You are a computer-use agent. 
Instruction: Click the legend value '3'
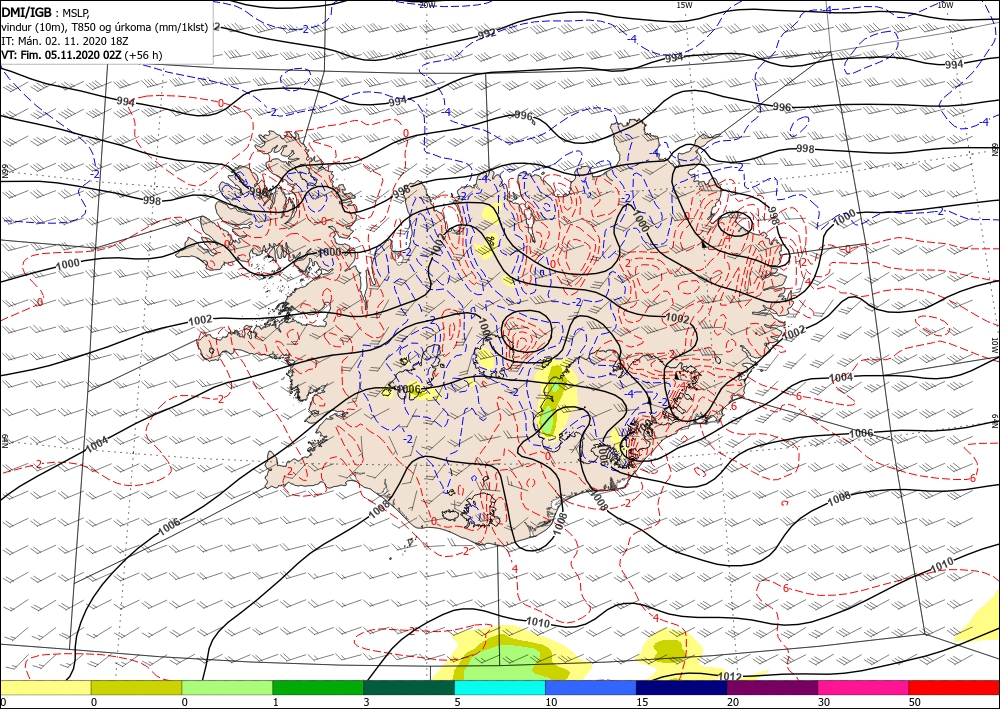click(366, 702)
